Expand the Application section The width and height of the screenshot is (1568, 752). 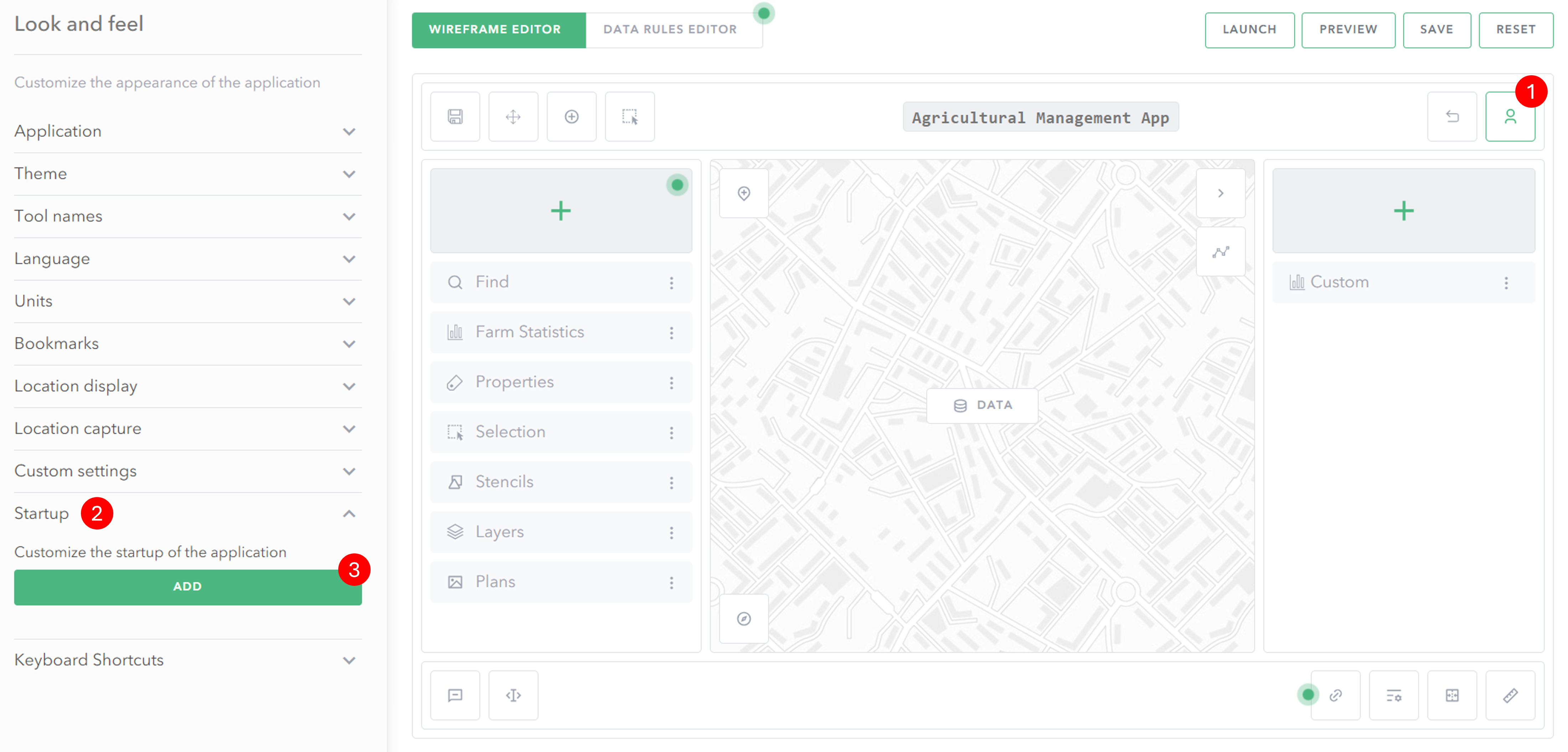click(188, 131)
